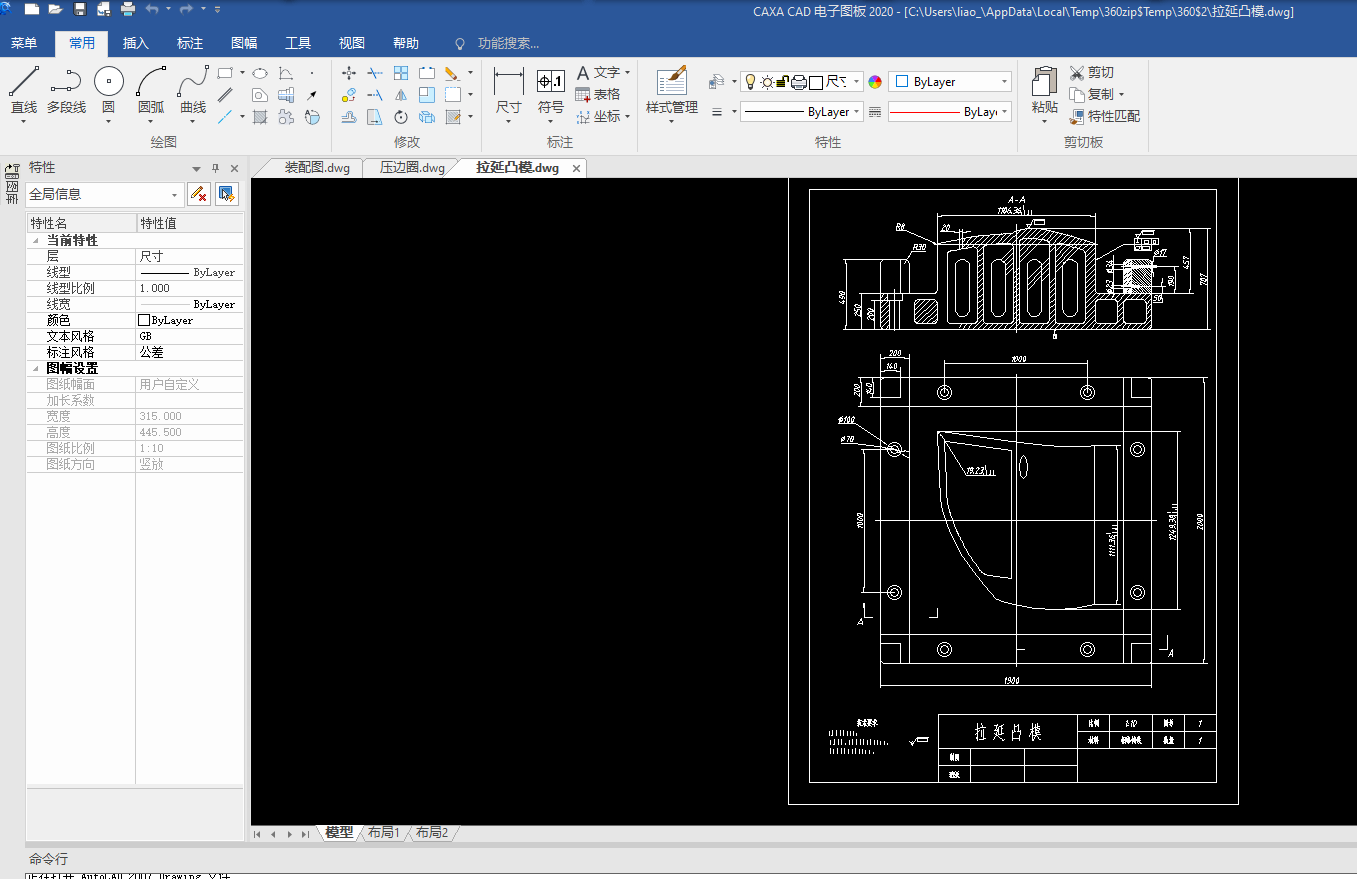Click the save icon in quick access toolbar
The image size is (1357, 879).
80,9
